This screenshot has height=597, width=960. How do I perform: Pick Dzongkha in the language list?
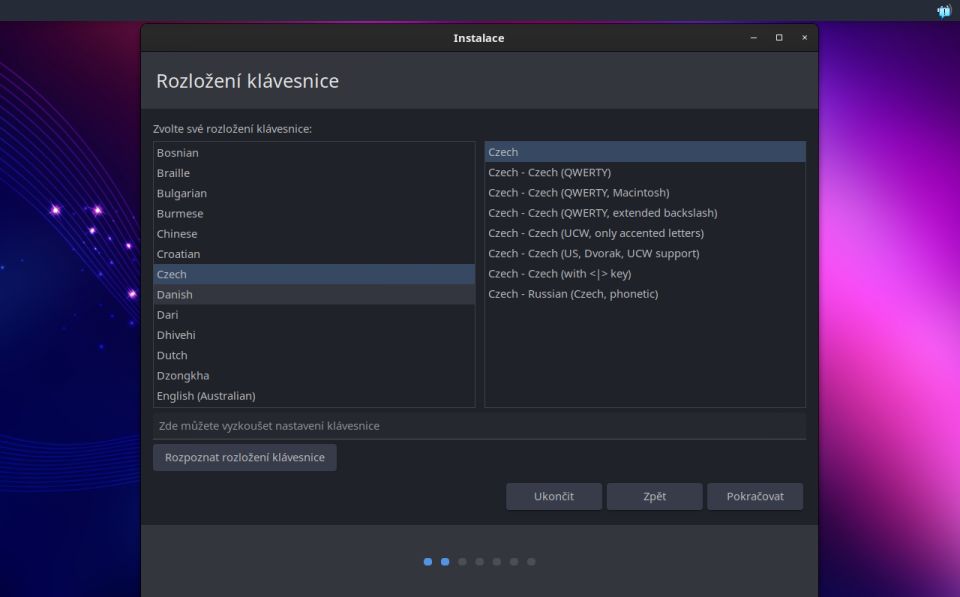coord(314,375)
